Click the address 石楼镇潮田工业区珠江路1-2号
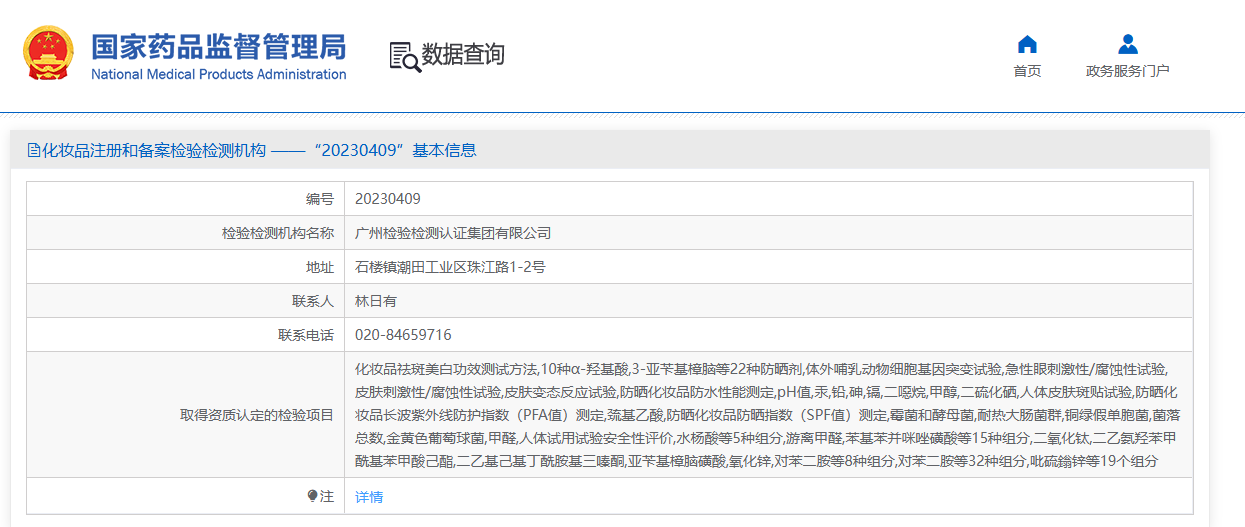The height and width of the screenshot is (527, 1245). [450, 267]
